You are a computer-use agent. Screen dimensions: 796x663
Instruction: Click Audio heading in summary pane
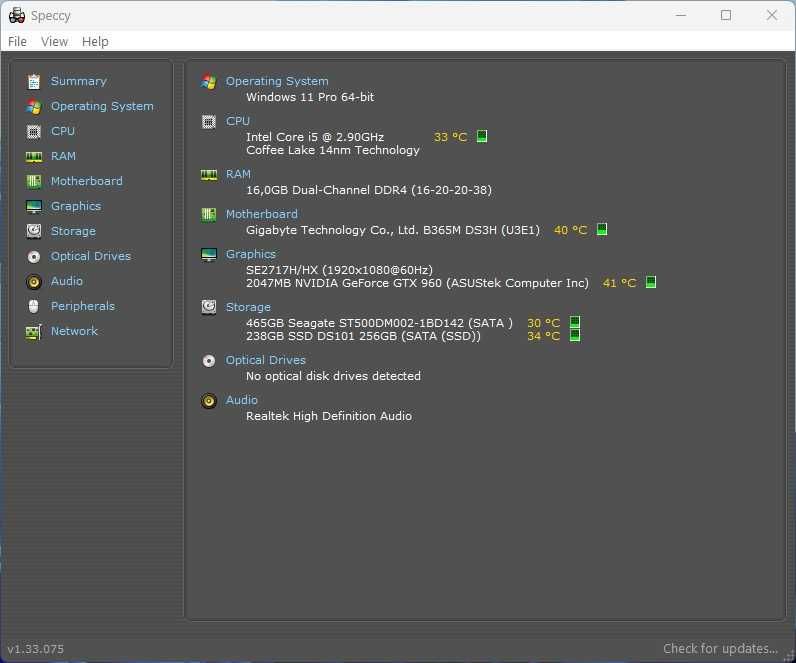coord(242,400)
